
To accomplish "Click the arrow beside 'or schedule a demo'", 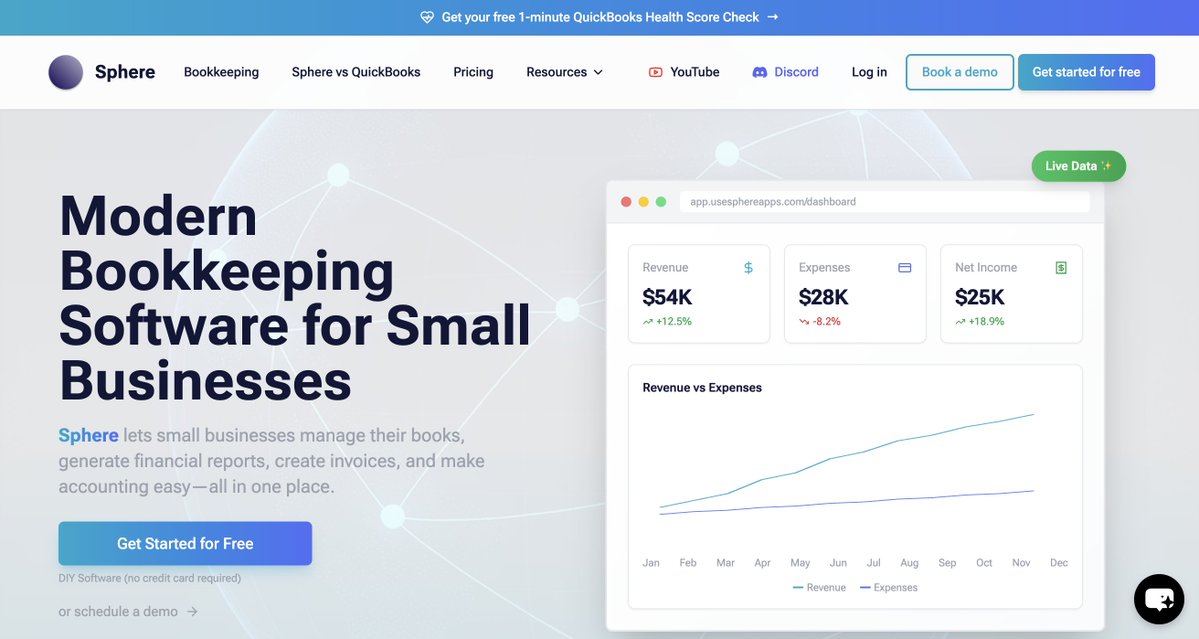I will click(193, 611).
